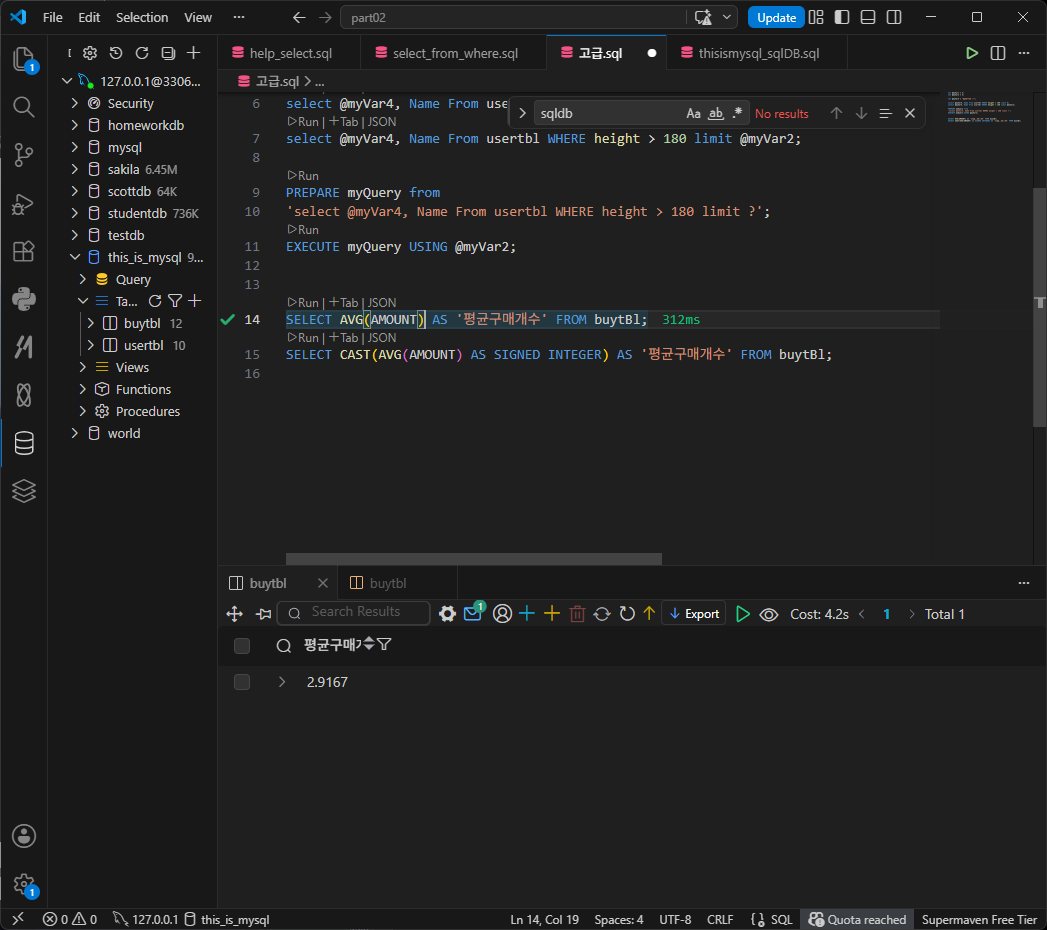Switch to select_from_where.sql tab
Image resolution: width=1047 pixels, height=930 pixels.
(453, 53)
